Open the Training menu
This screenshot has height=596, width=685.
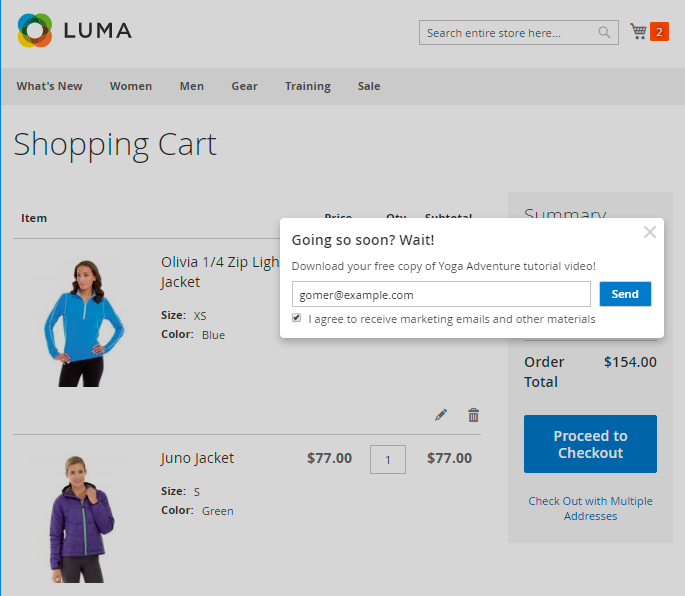(307, 86)
